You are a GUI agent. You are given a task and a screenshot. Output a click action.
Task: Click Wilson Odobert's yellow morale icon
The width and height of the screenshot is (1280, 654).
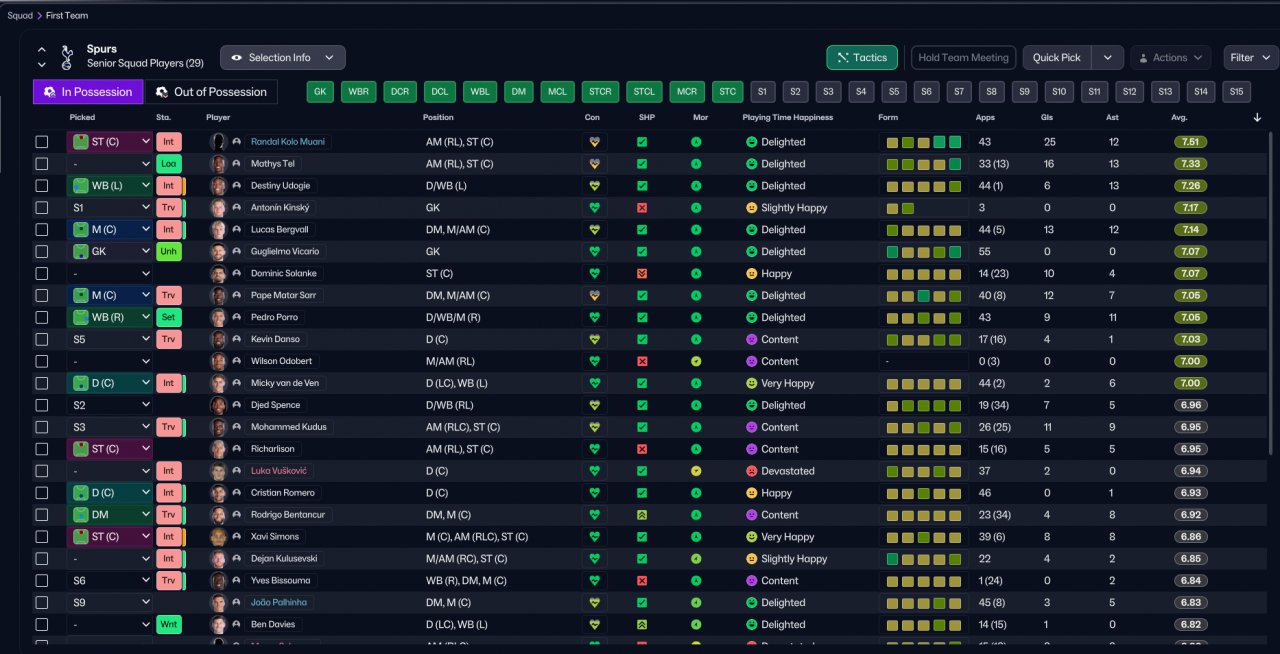click(x=696, y=361)
